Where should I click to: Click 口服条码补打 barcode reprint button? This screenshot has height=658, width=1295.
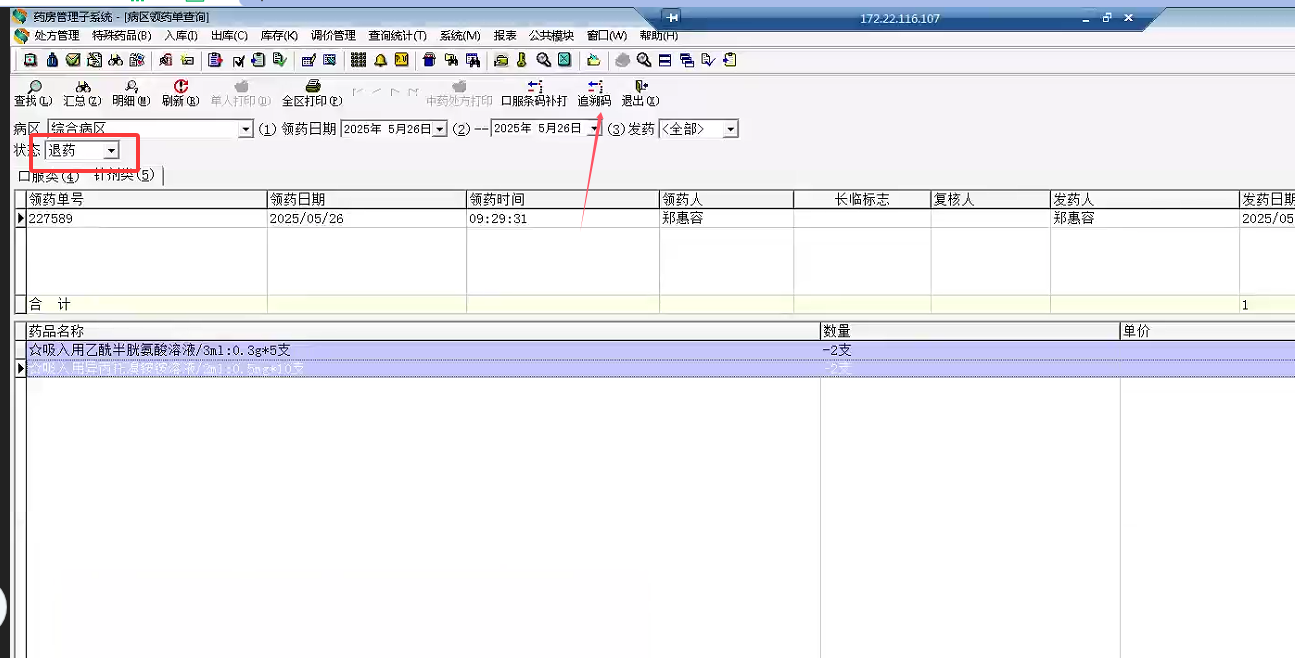(534, 93)
